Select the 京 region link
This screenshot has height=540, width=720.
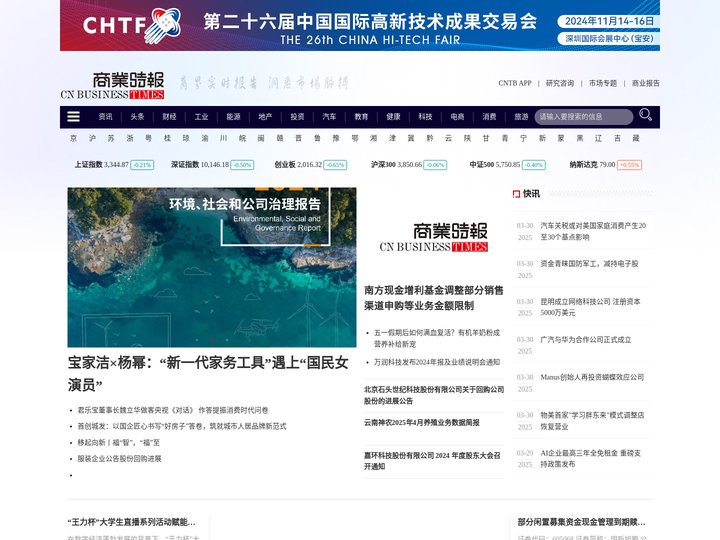point(73,138)
